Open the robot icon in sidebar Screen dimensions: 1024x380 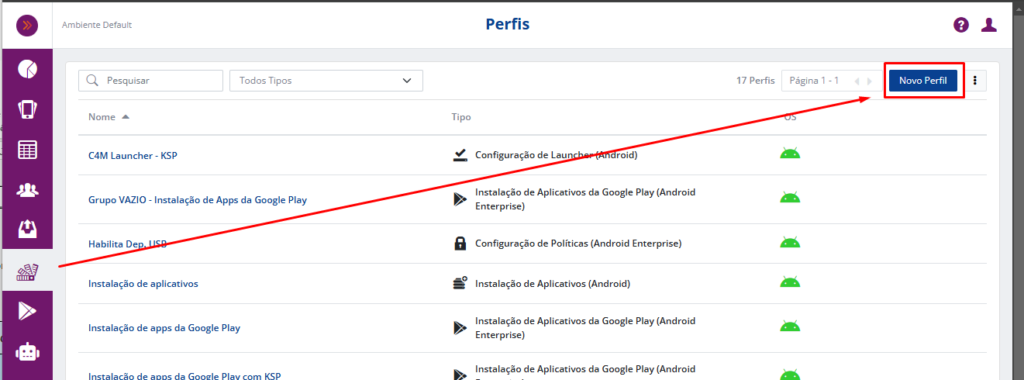[x=27, y=352]
